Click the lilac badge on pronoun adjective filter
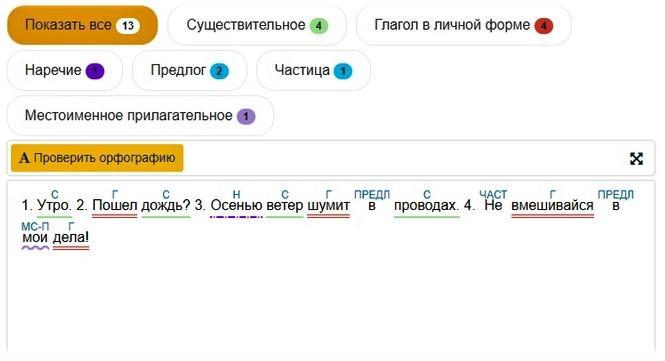 tap(246, 117)
